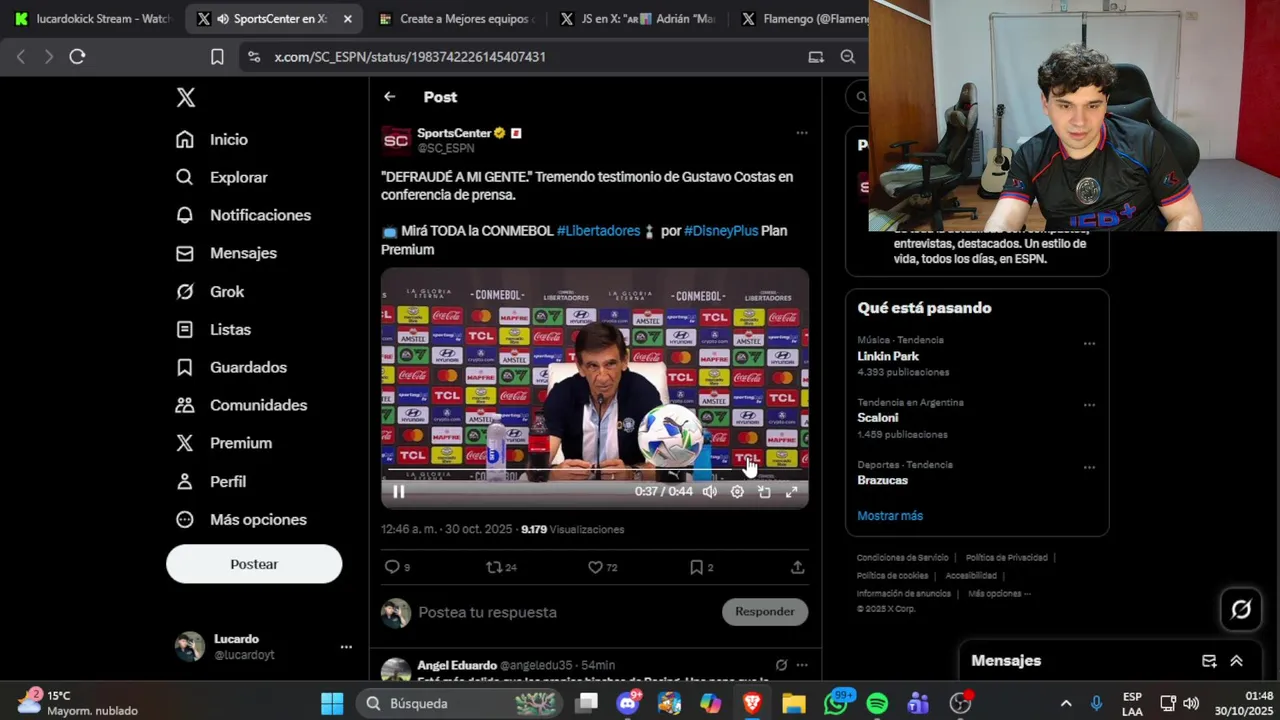Compose new message in Mensajes drawer
Screen dimensions: 1280x720
tap(1209, 661)
